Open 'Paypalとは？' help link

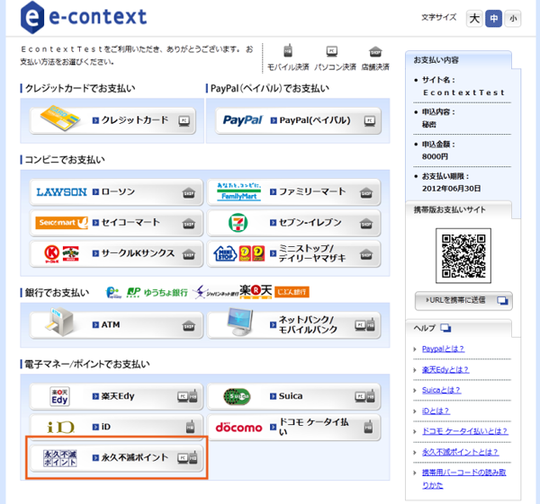pos(443,349)
